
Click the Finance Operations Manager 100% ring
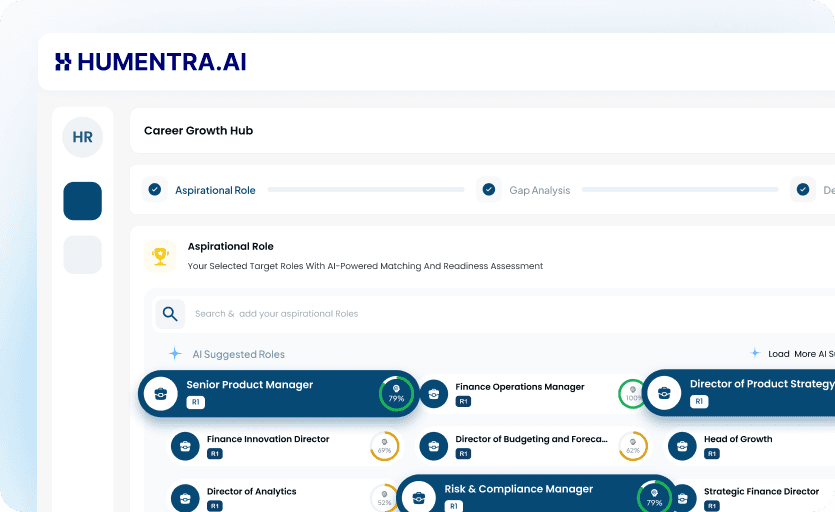tap(633, 394)
